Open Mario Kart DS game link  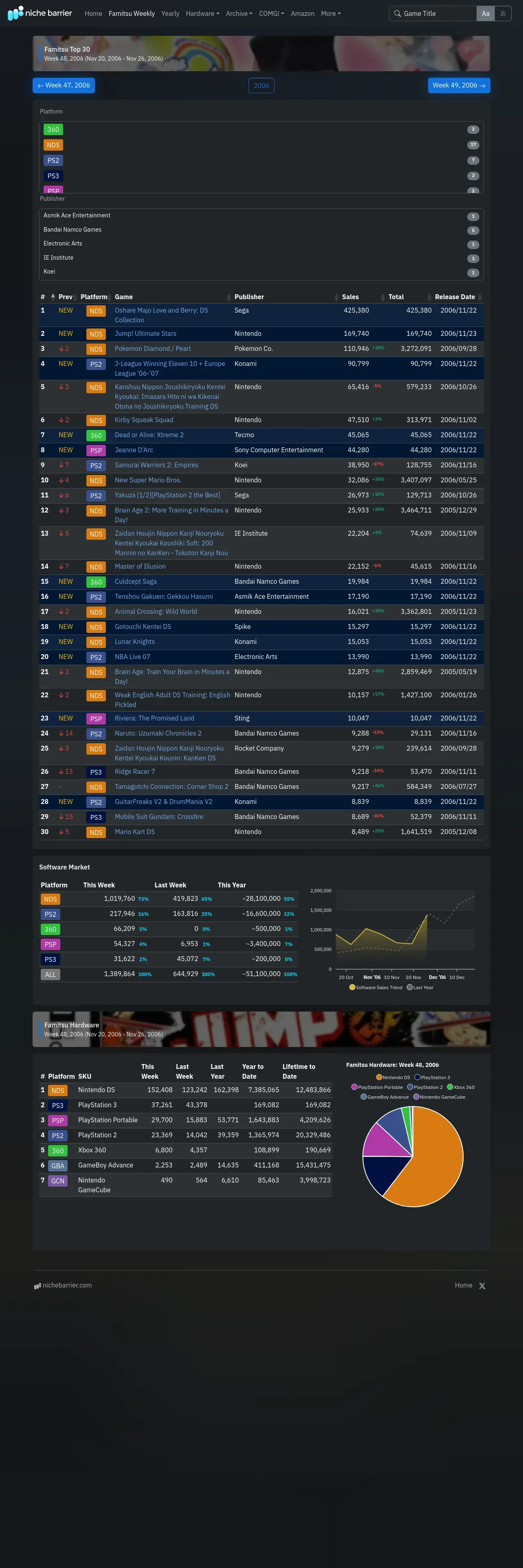[x=134, y=832]
